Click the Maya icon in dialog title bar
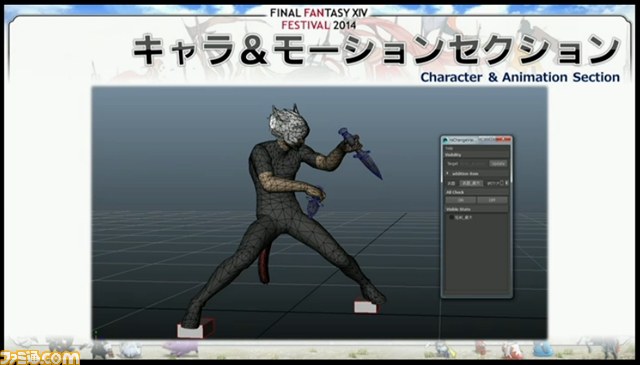 coord(445,140)
